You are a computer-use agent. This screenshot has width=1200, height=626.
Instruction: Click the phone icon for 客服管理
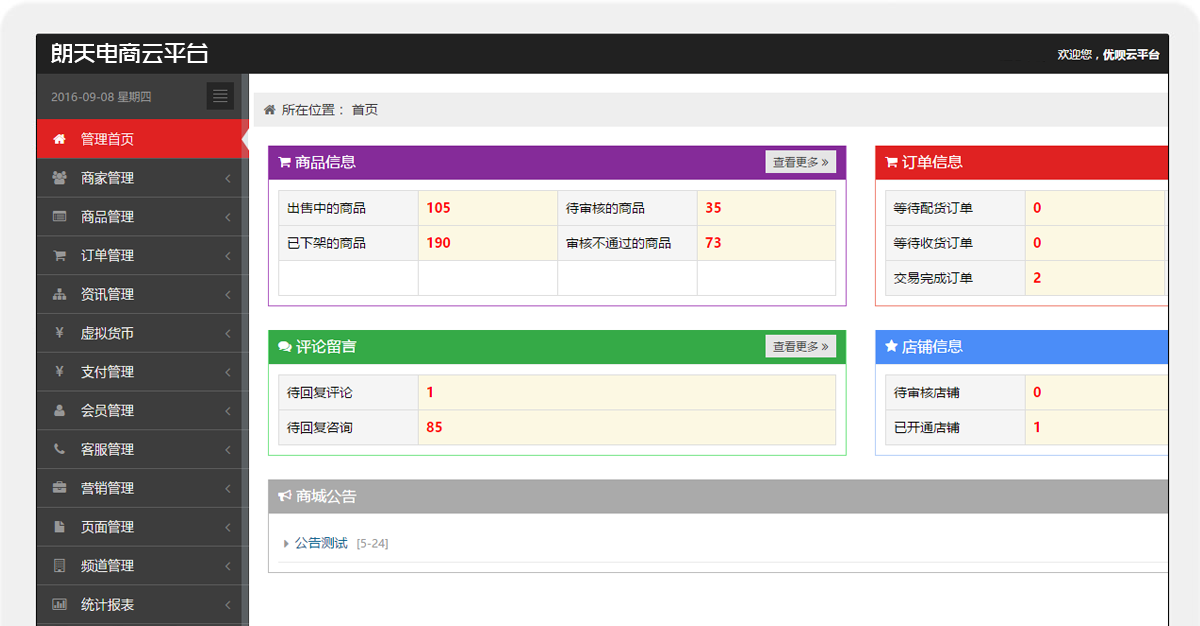62,449
